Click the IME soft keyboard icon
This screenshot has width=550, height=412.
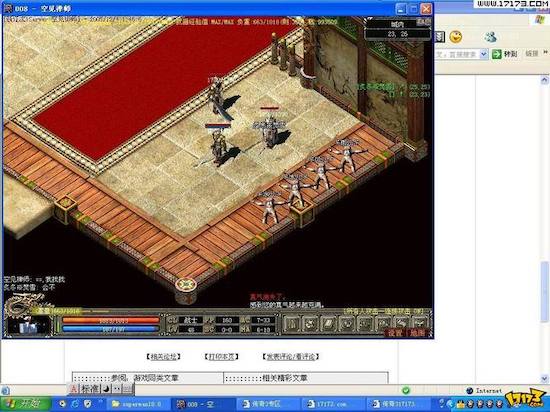coord(128,389)
